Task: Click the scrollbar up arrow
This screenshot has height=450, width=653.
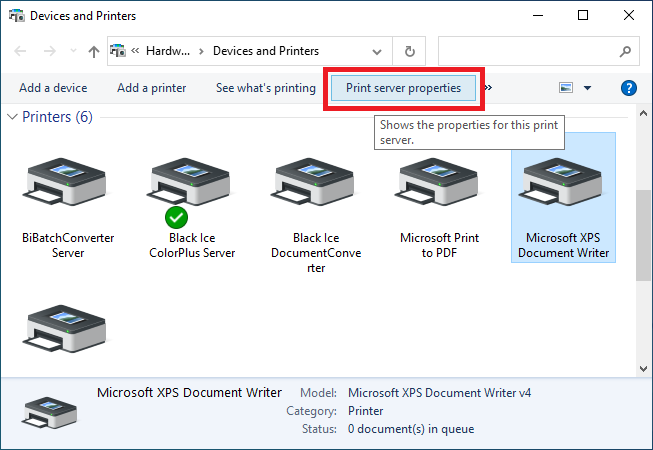Action: [x=643, y=113]
